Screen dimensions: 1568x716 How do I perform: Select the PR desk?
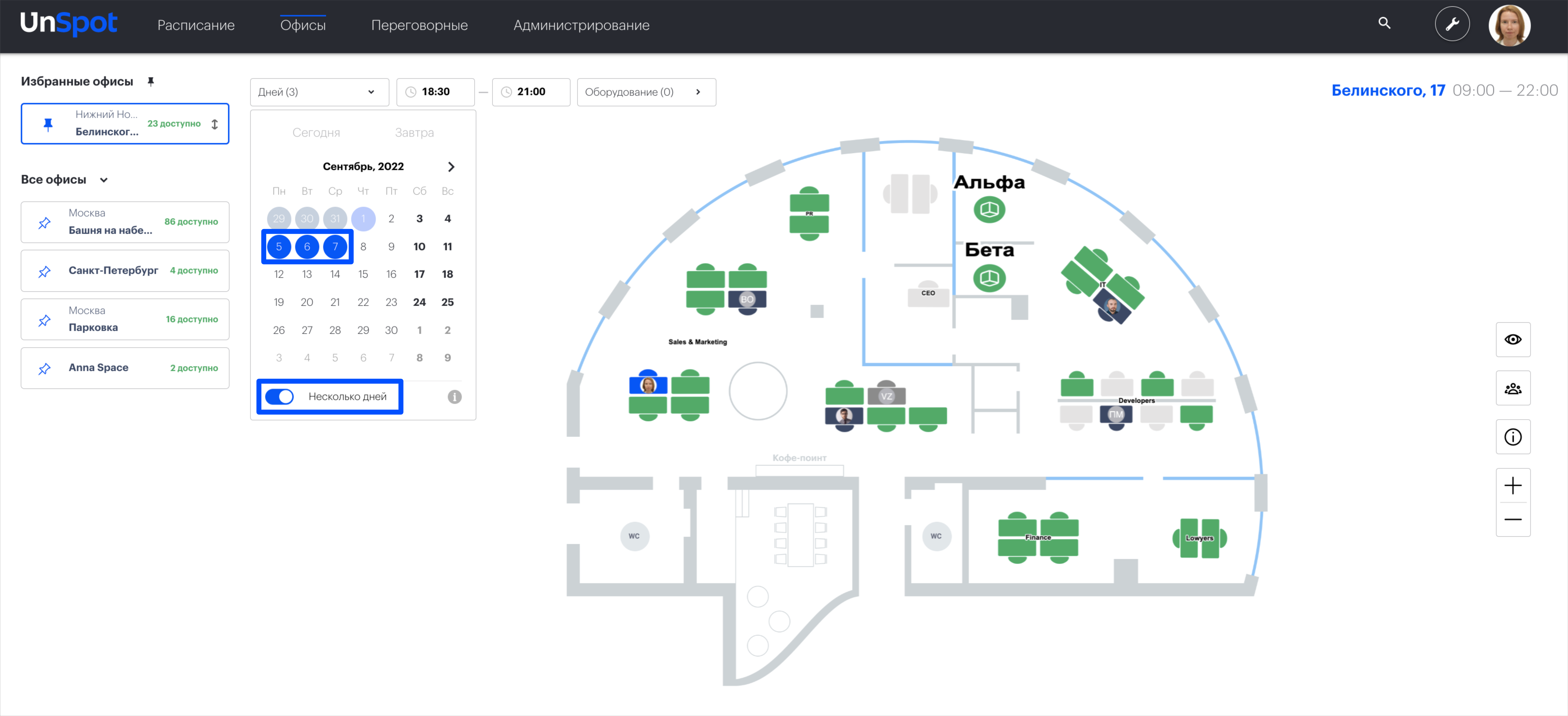coord(809,214)
